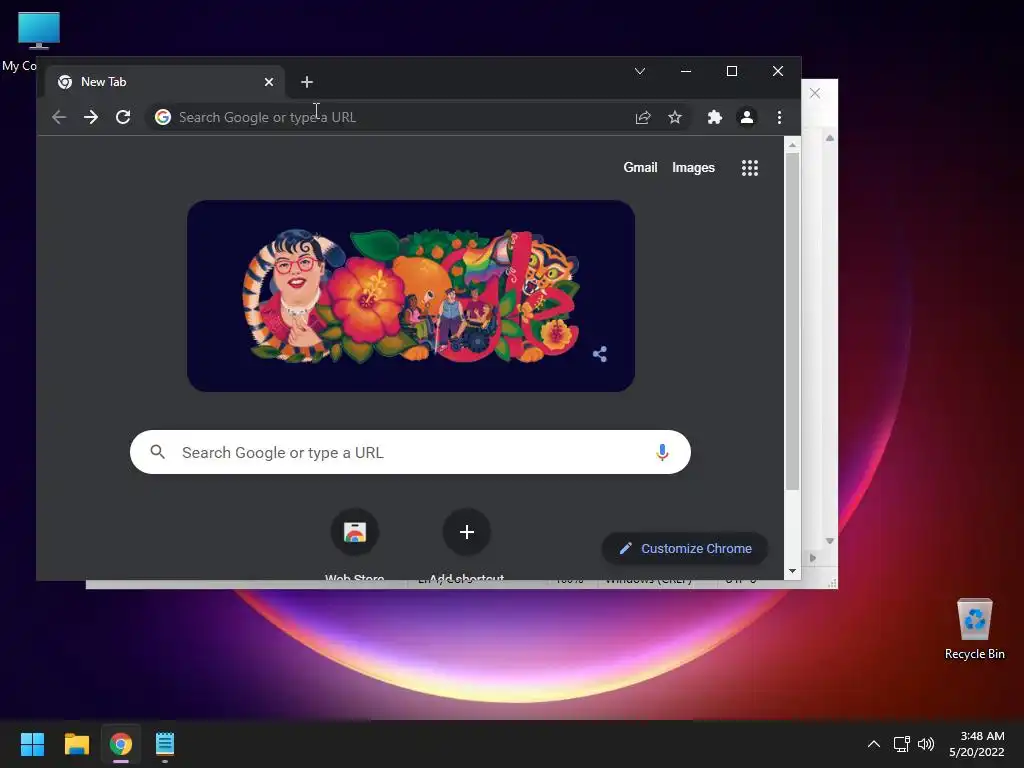Open Chrome's three-dot menu
The width and height of the screenshot is (1024, 768).
pyautogui.click(x=779, y=118)
